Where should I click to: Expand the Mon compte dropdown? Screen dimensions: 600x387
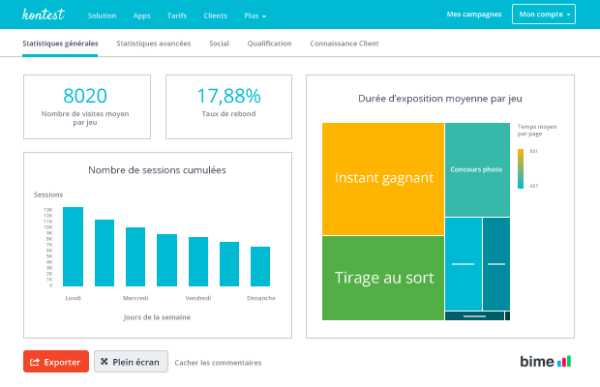pyautogui.click(x=544, y=14)
